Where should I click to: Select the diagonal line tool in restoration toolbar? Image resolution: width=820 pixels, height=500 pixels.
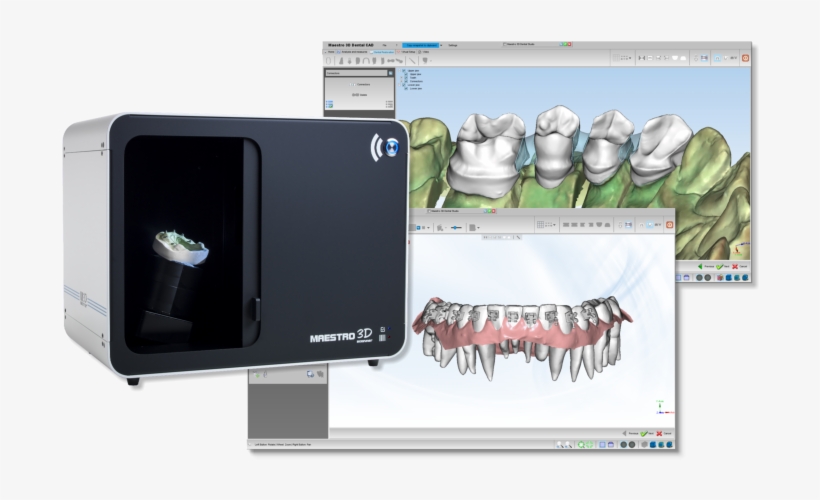tap(412, 61)
